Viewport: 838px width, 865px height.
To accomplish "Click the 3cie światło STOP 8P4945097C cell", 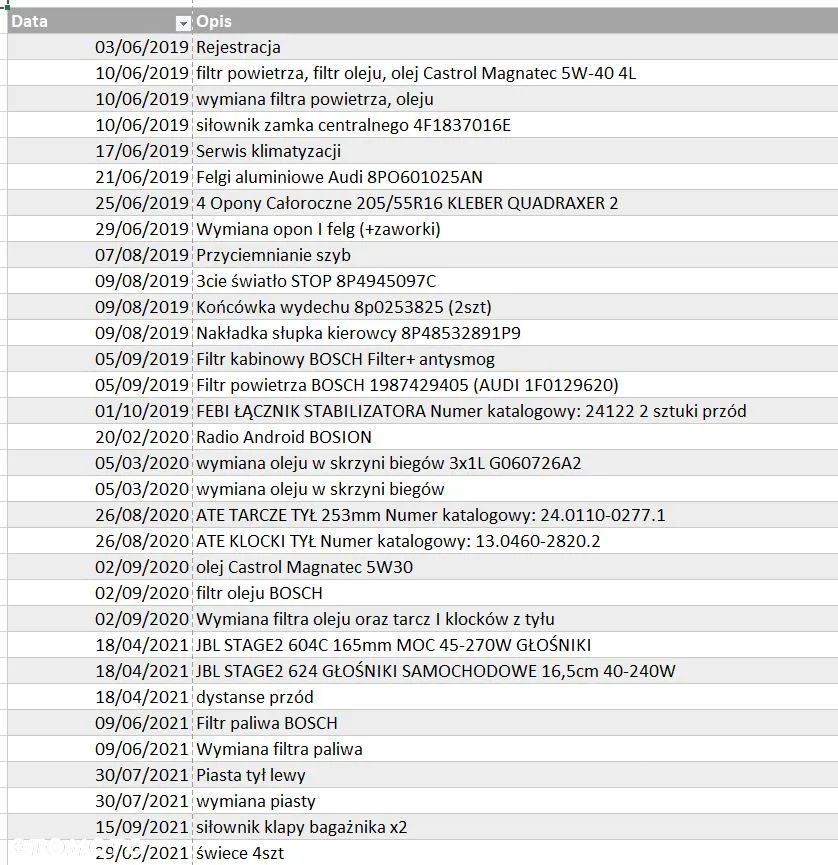I will coord(316,281).
